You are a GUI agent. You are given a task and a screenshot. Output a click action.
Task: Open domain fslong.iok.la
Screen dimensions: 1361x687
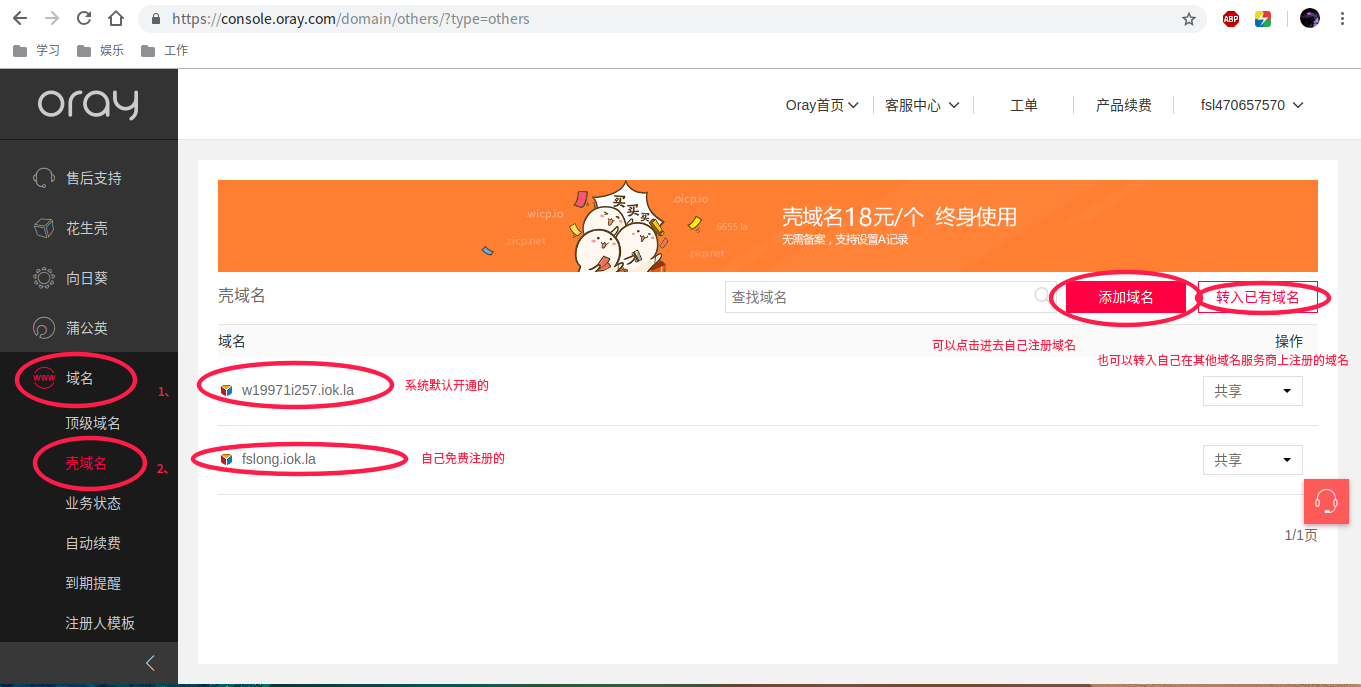pyautogui.click(x=279, y=459)
